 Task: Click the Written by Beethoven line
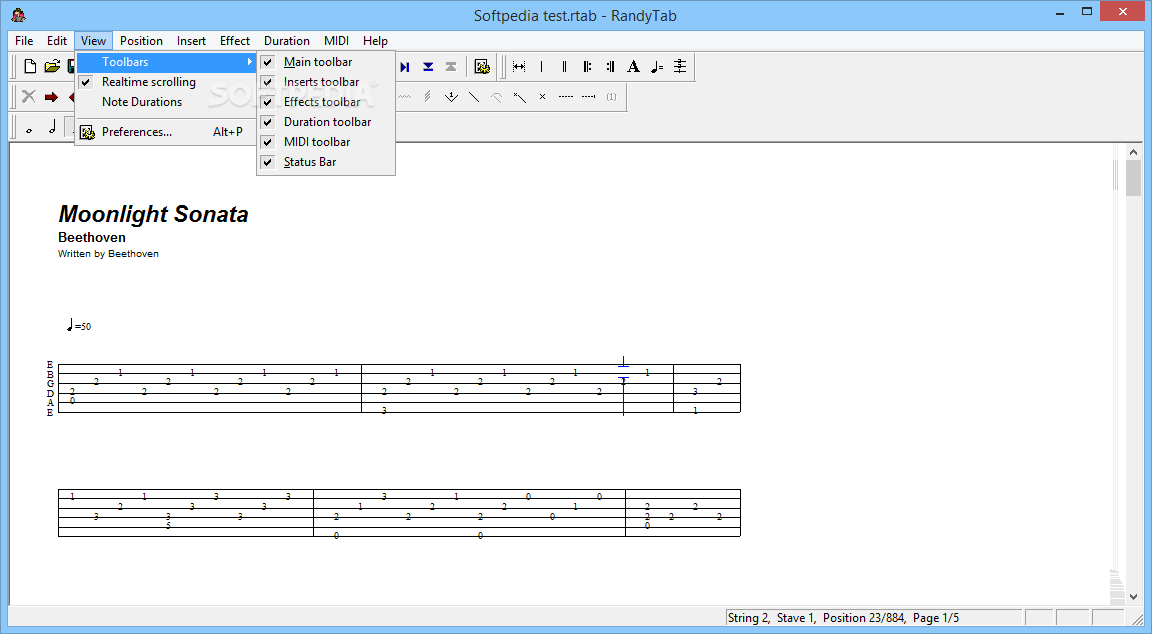[x=108, y=253]
